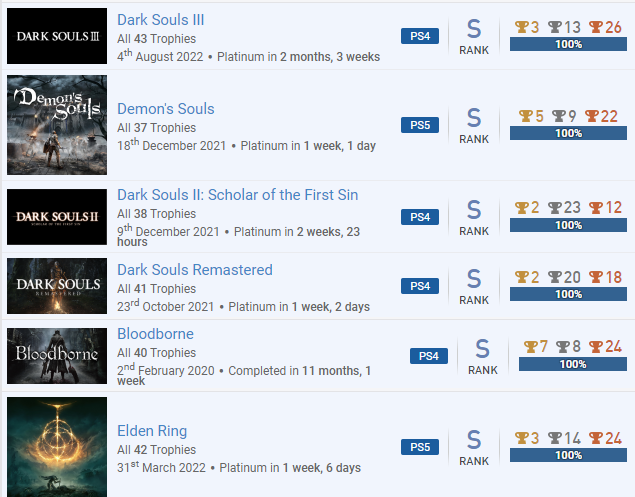Go to the Bloodborne trophy page
This screenshot has height=497, width=635.
pos(155,334)
